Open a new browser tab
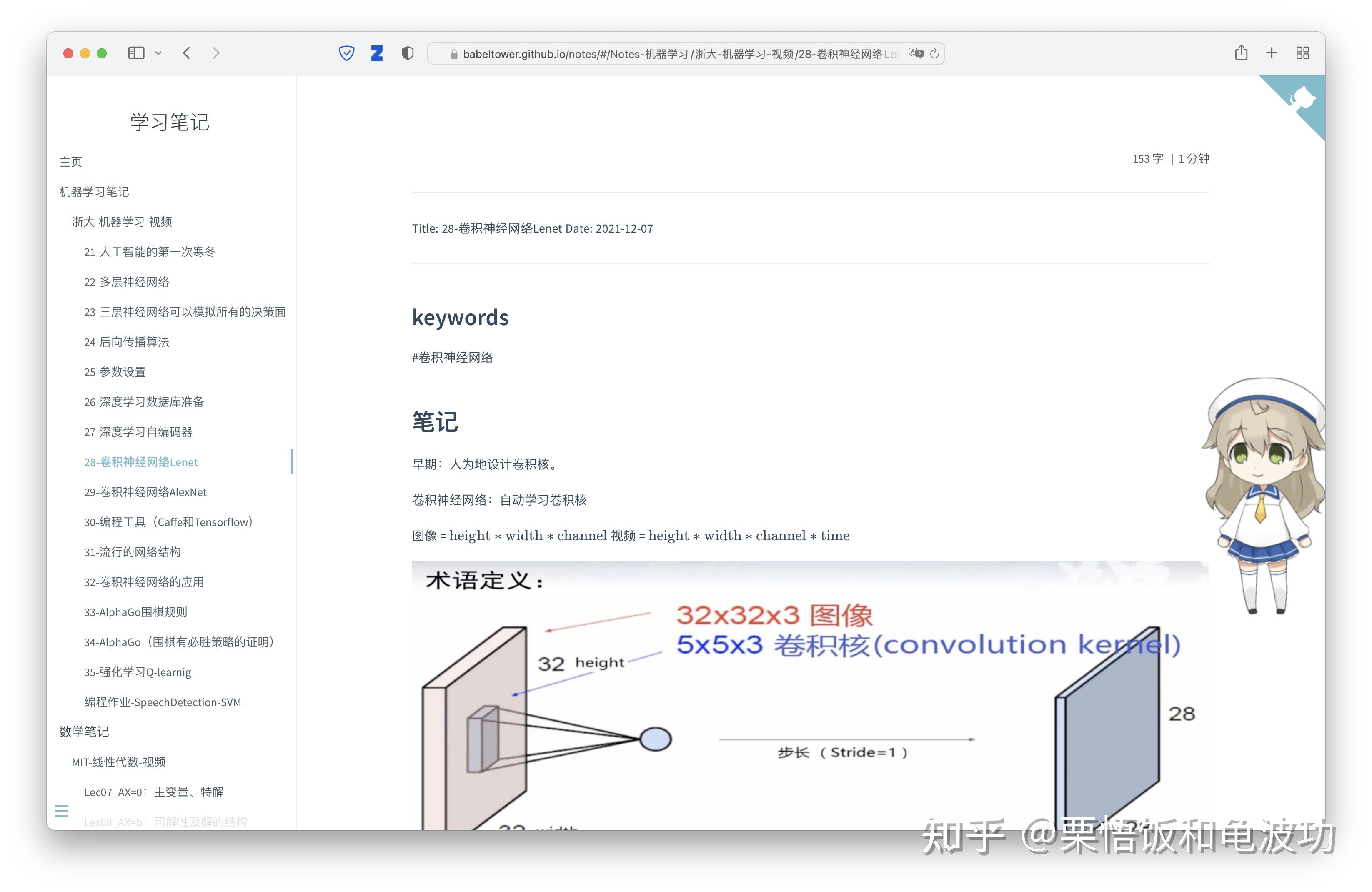Image resolution: width=1372 pixels, height=892 pixels. click(1271, 53)
